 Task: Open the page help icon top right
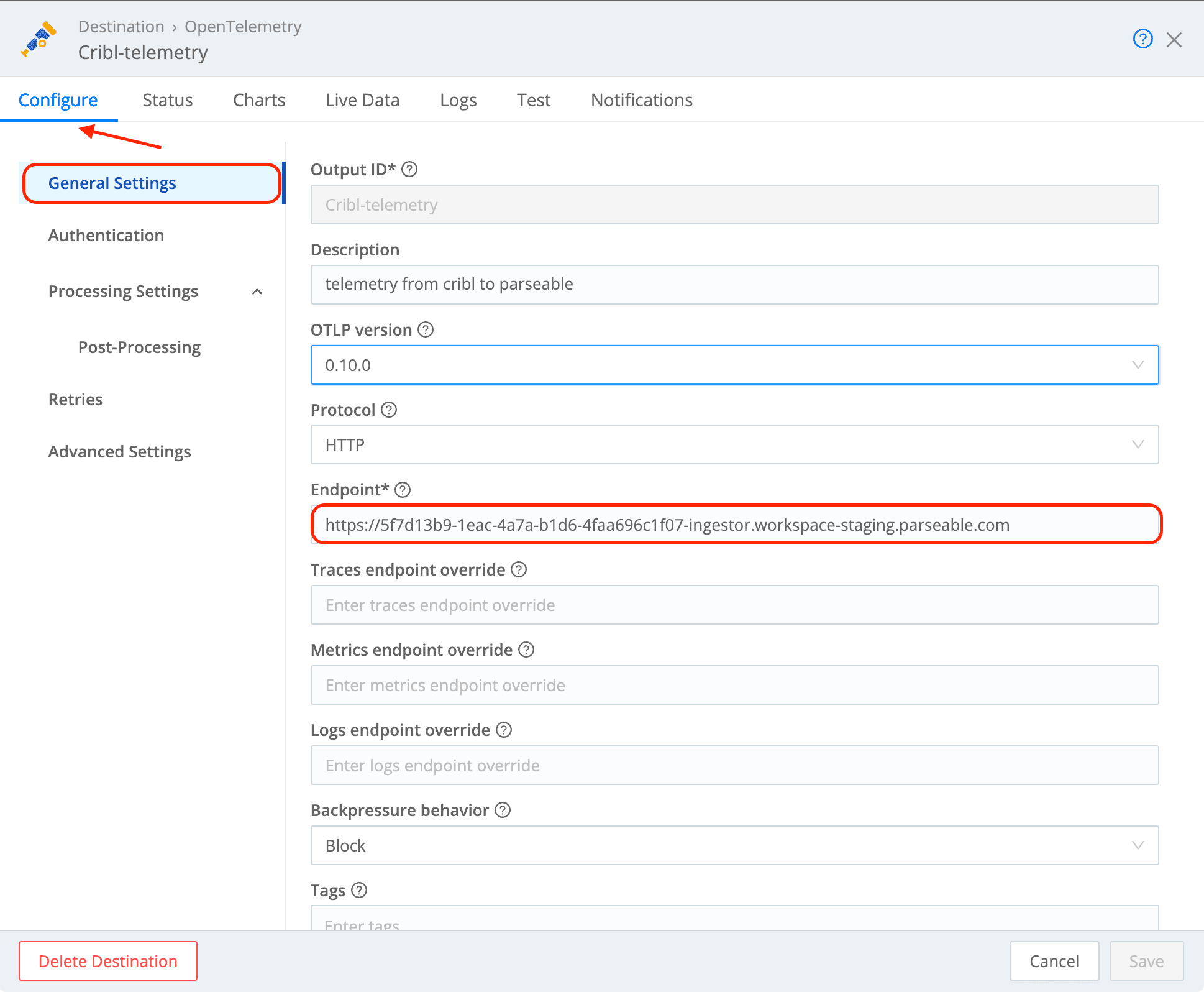click(1142, 39)
